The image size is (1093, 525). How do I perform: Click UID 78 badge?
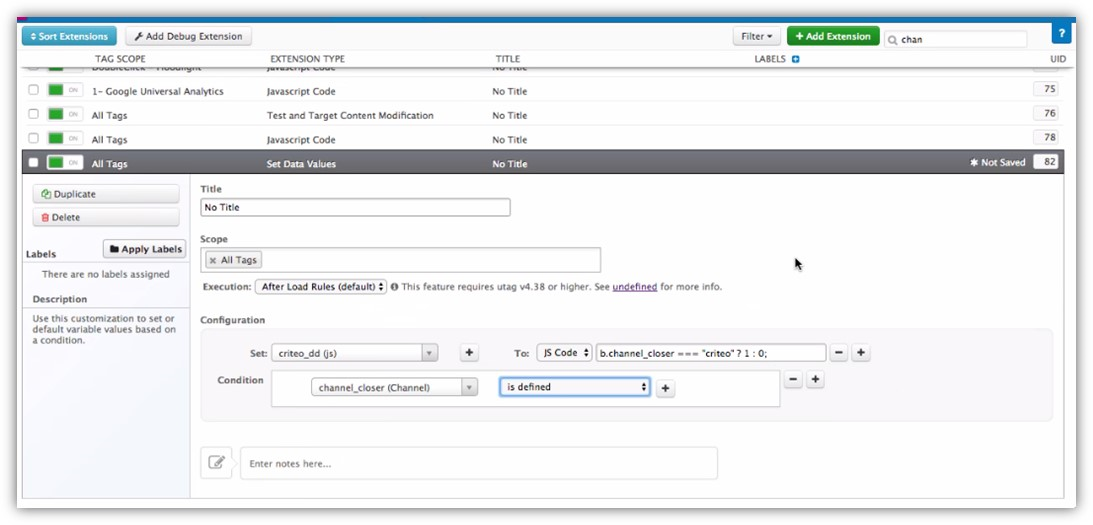[x=1046, y=138]
